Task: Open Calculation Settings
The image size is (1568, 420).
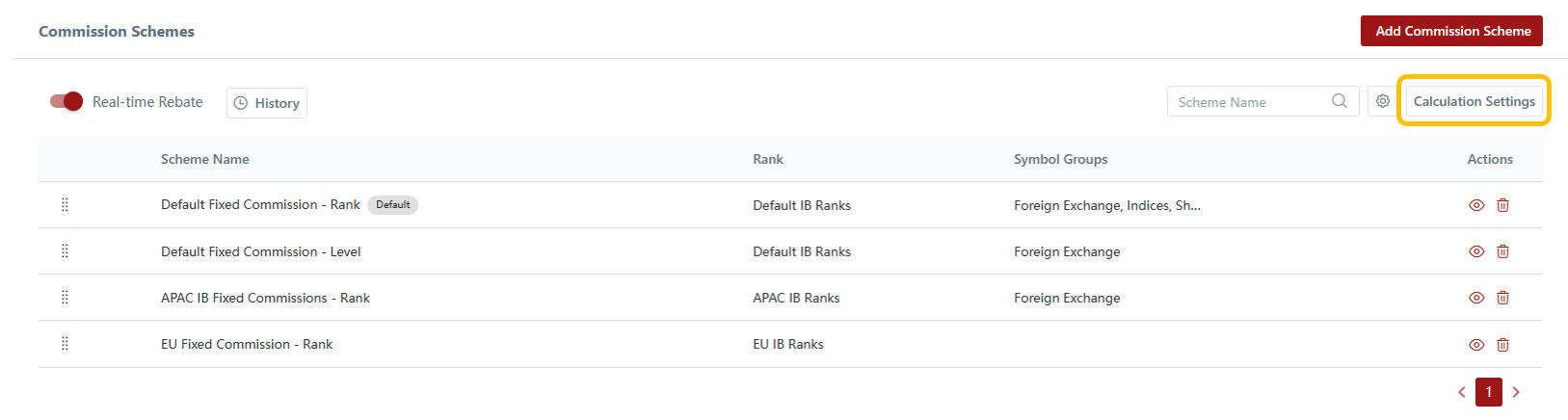Action: click(1474, 101)
